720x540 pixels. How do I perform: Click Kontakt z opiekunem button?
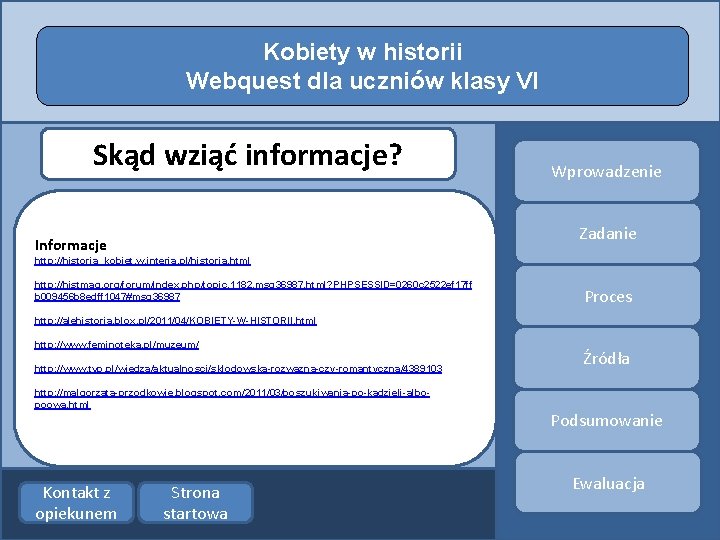click(x=76, y=502)
